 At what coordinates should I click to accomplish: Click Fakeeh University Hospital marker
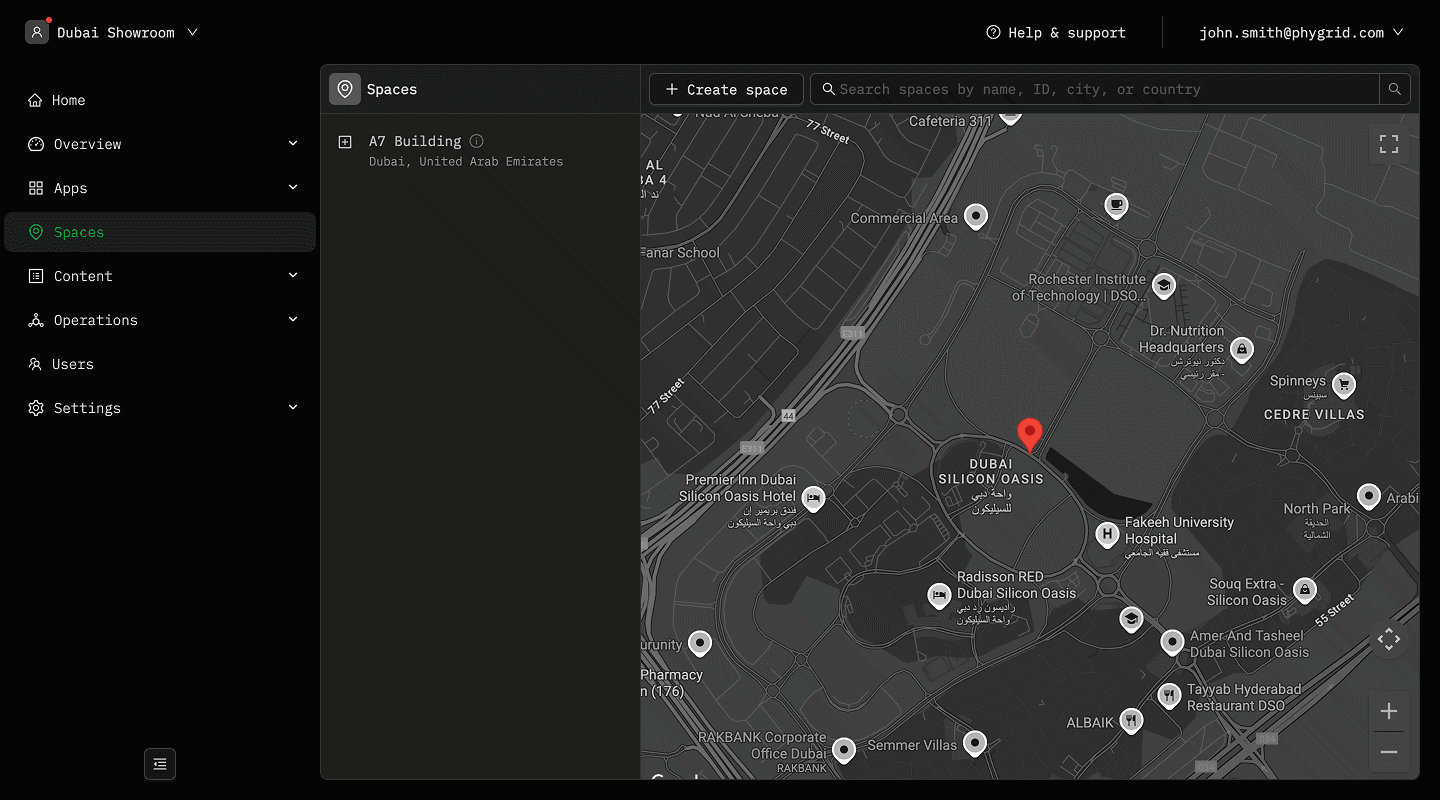pyautogui.click(x=1106, y=534)
